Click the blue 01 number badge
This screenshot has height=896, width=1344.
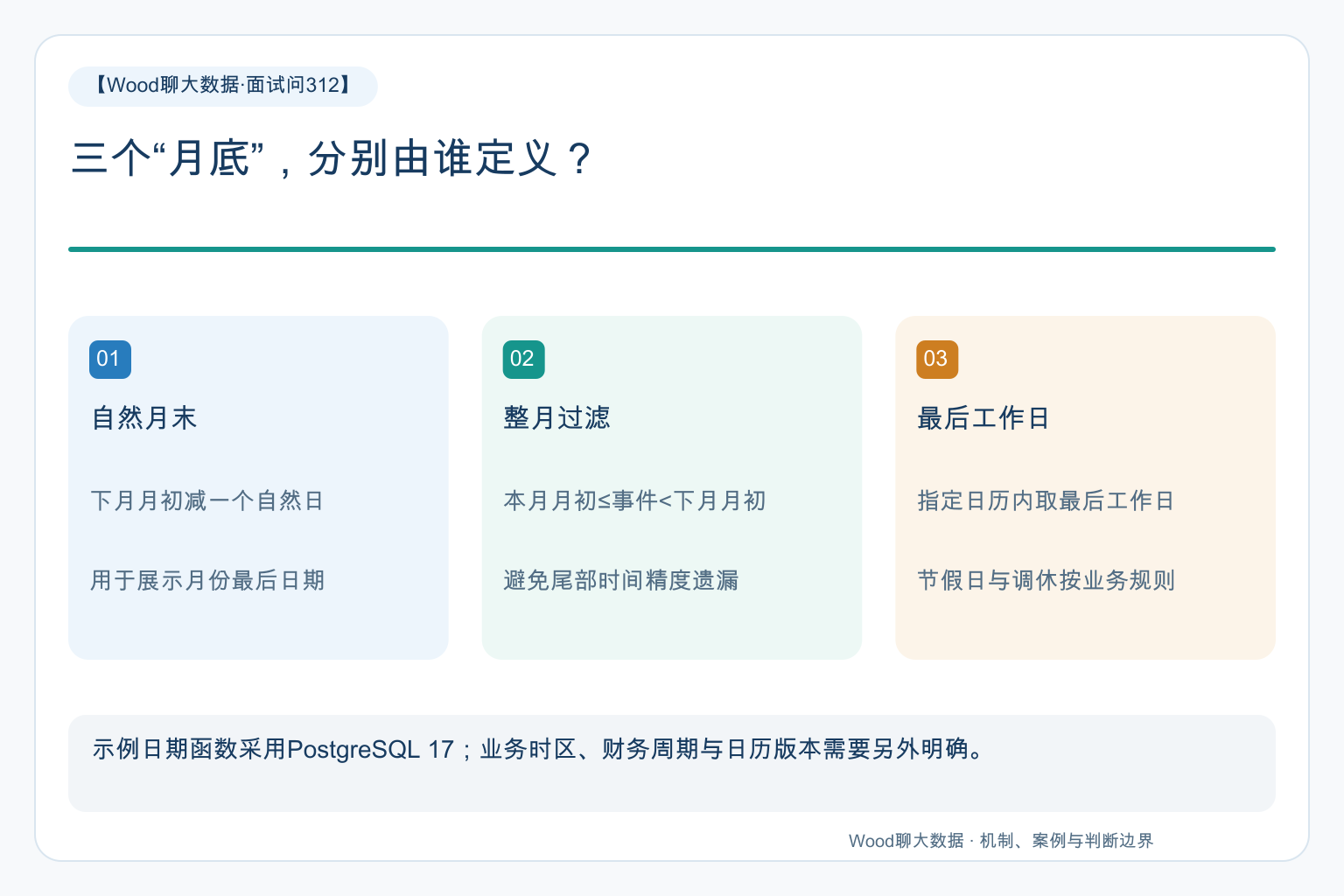tap(110, 360)
